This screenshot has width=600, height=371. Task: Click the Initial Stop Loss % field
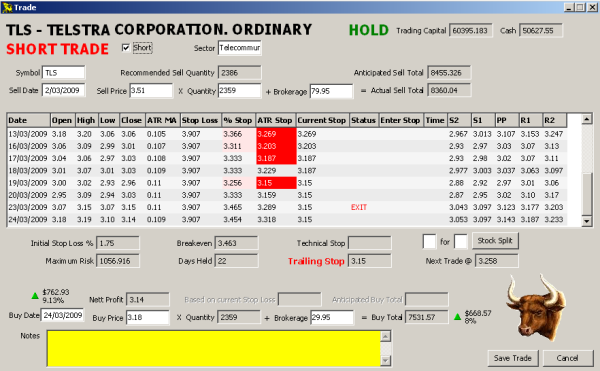pos(118,243)
